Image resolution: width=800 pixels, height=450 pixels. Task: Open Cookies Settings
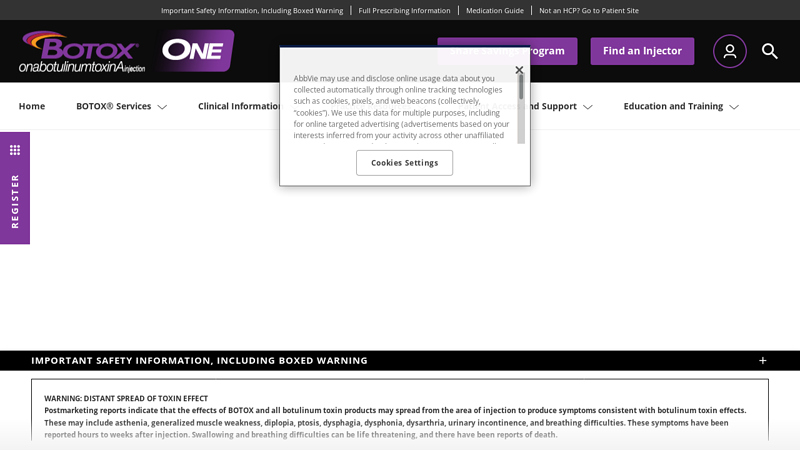coord(404,163)
